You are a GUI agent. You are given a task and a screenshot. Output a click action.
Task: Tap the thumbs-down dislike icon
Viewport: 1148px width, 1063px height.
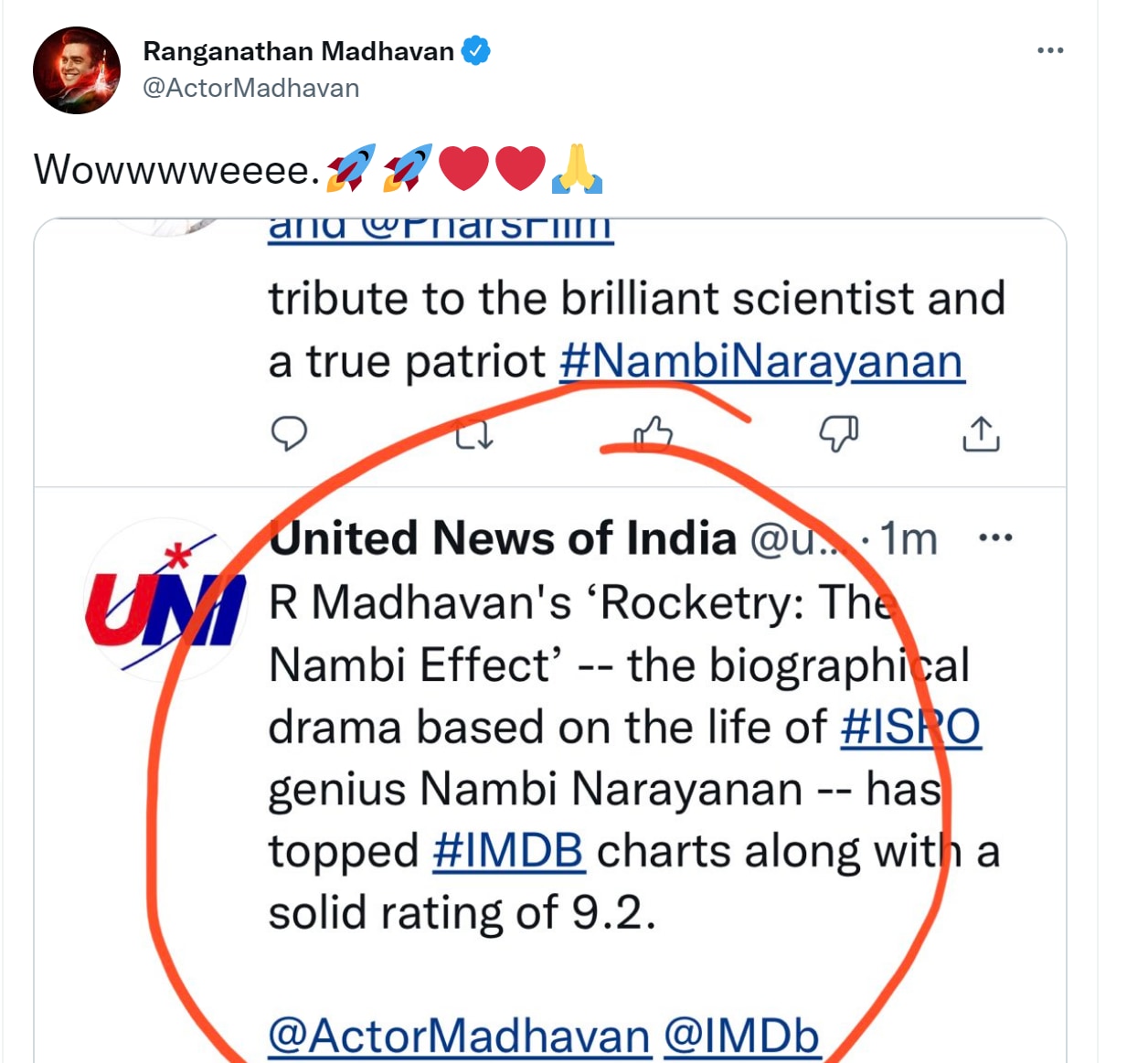(838, 433)
